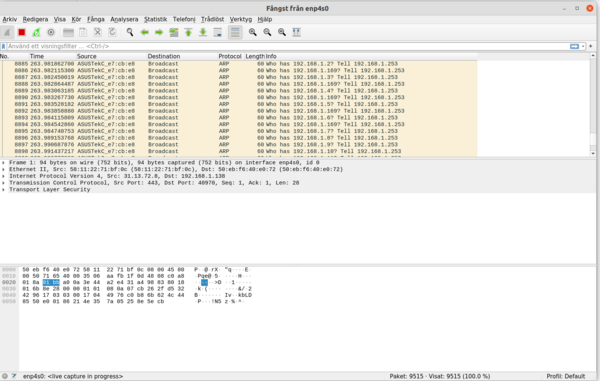
Task: Open a capture file
Action: click(68, 33)
